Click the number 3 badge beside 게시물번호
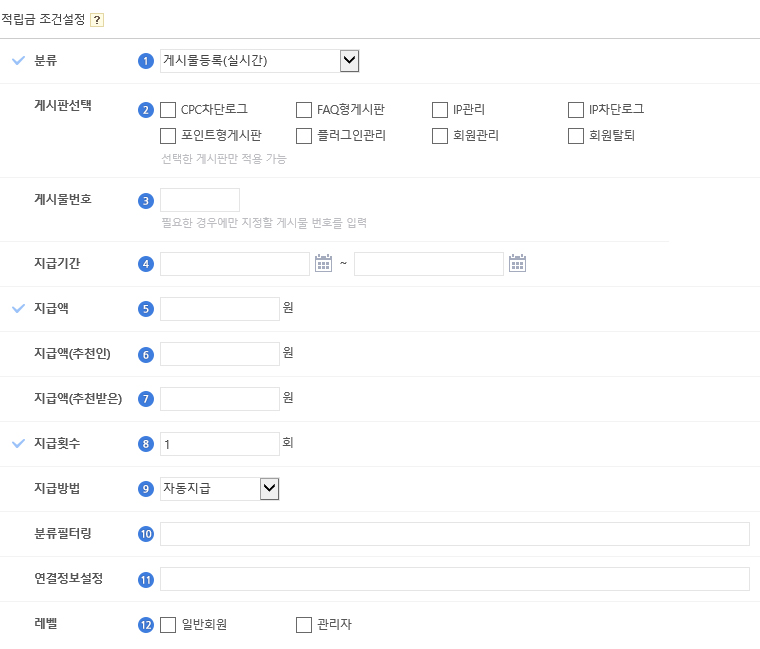 tap(146, 200)
